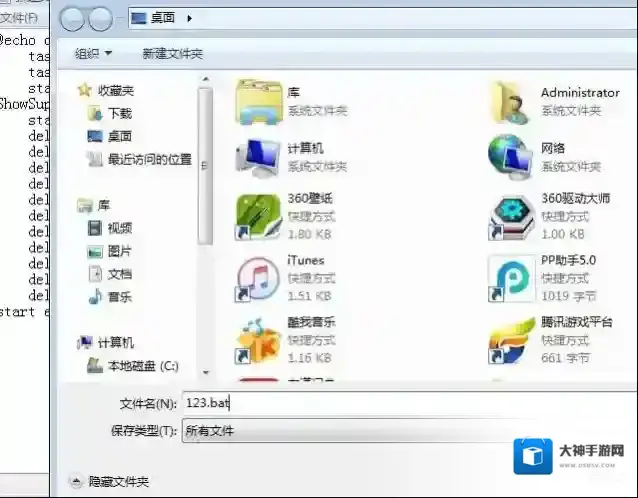The height and width of the screenshot is (498, 638).
Task: Click the 腾讯游戏平台 name label
Action: 577,322
